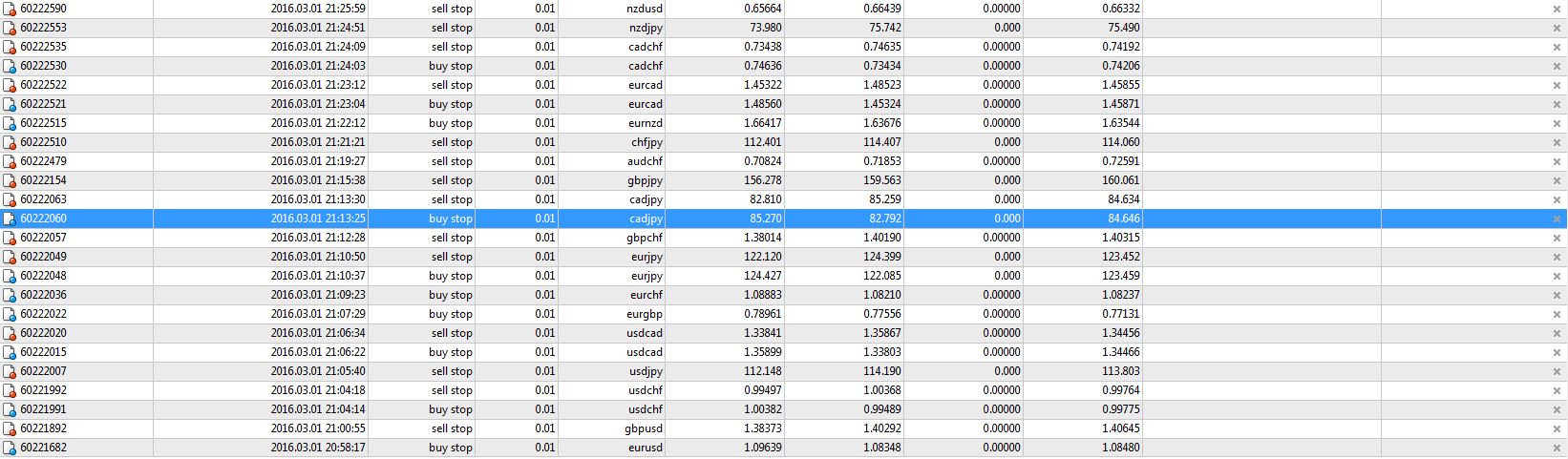Remove the eurcad buy stop order with X

tap(1557, 104)
